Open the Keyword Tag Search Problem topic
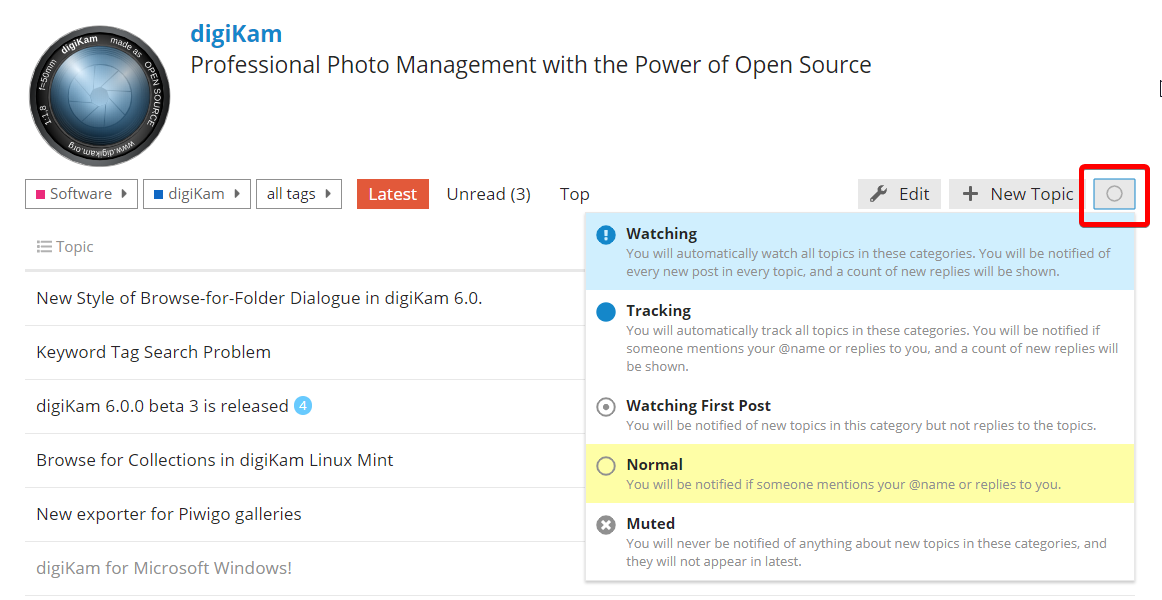The width and height of the screenshot is (1162, 600). coord(153,352)
